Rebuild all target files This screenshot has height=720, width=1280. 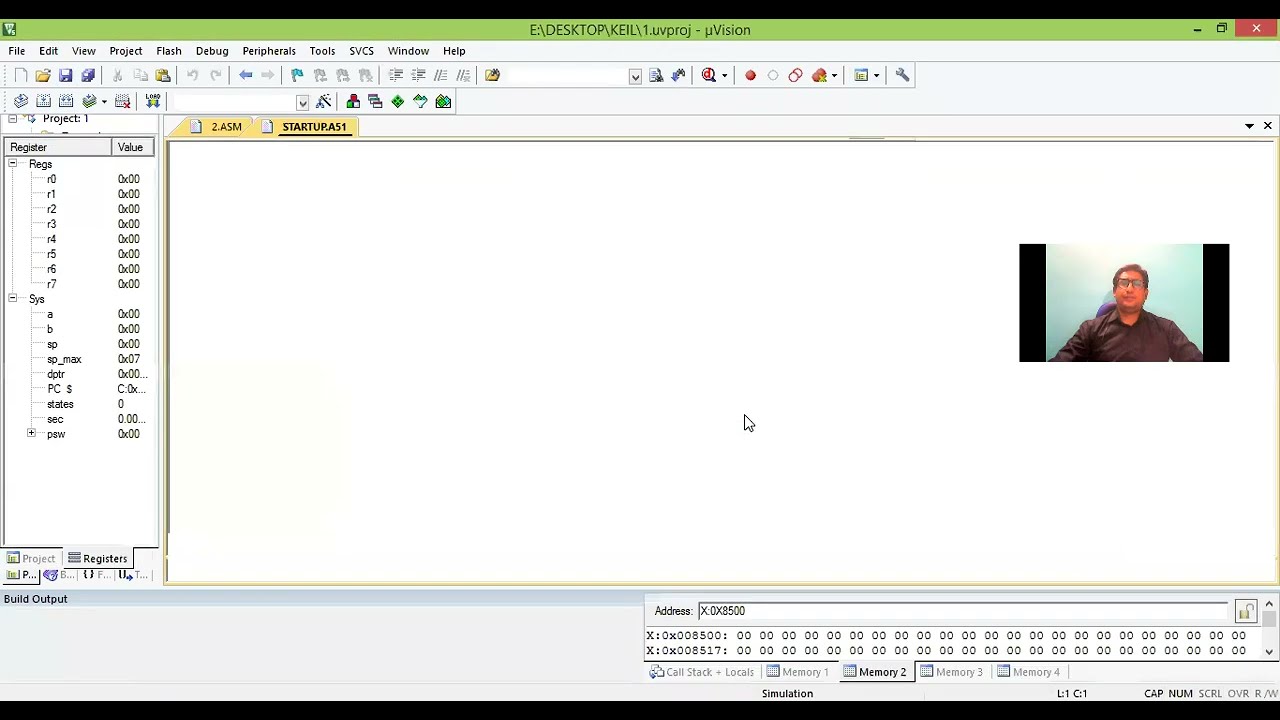click(x=66, y=101)
